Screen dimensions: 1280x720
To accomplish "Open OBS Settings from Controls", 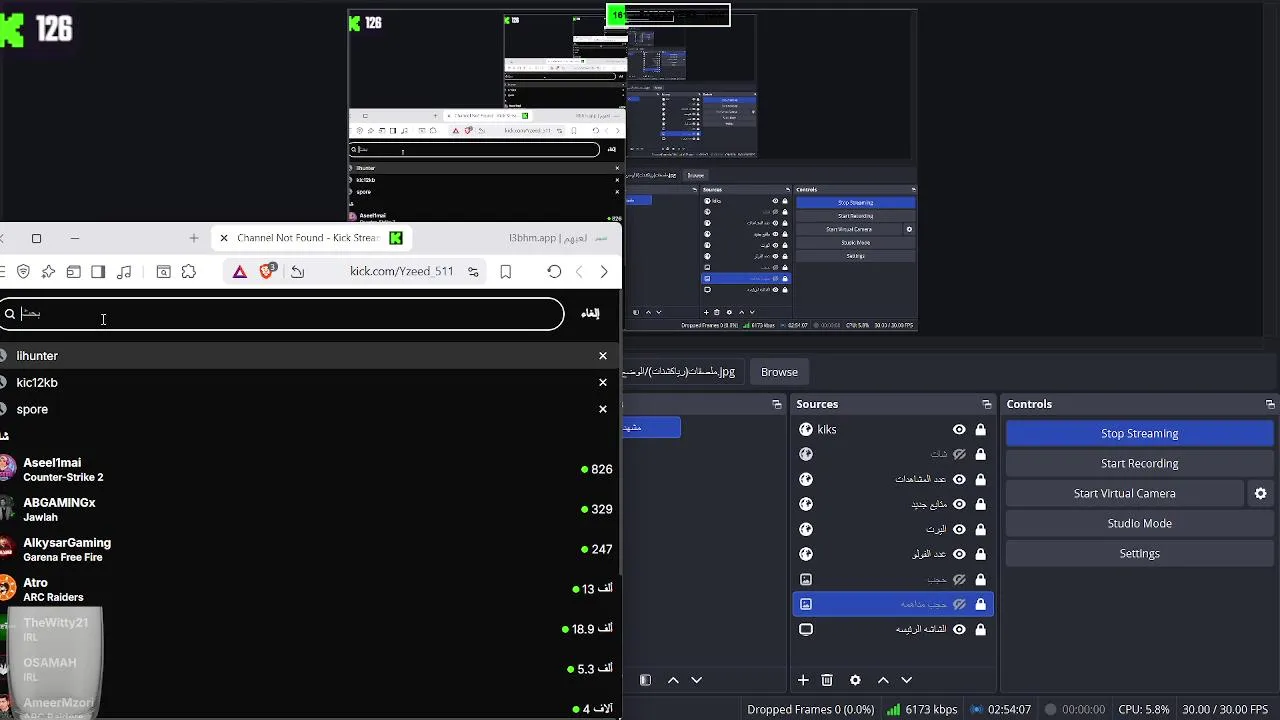I will coord(1139,553).
